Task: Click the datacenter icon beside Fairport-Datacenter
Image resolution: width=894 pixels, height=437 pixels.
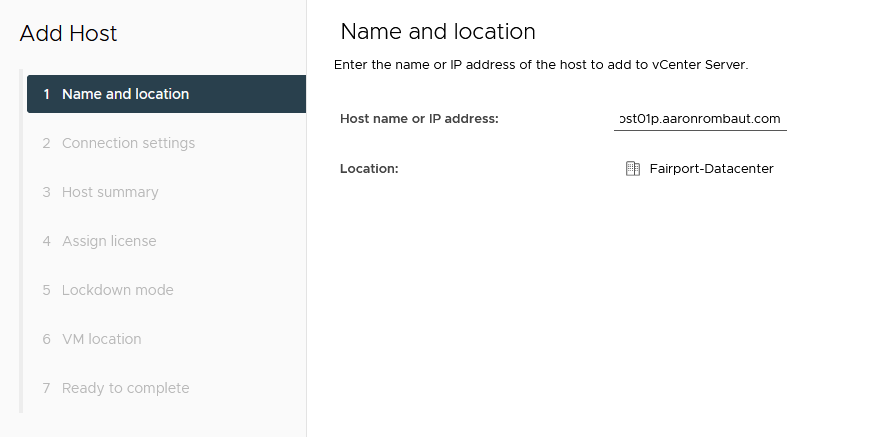Action: click(x=632, y=169)
